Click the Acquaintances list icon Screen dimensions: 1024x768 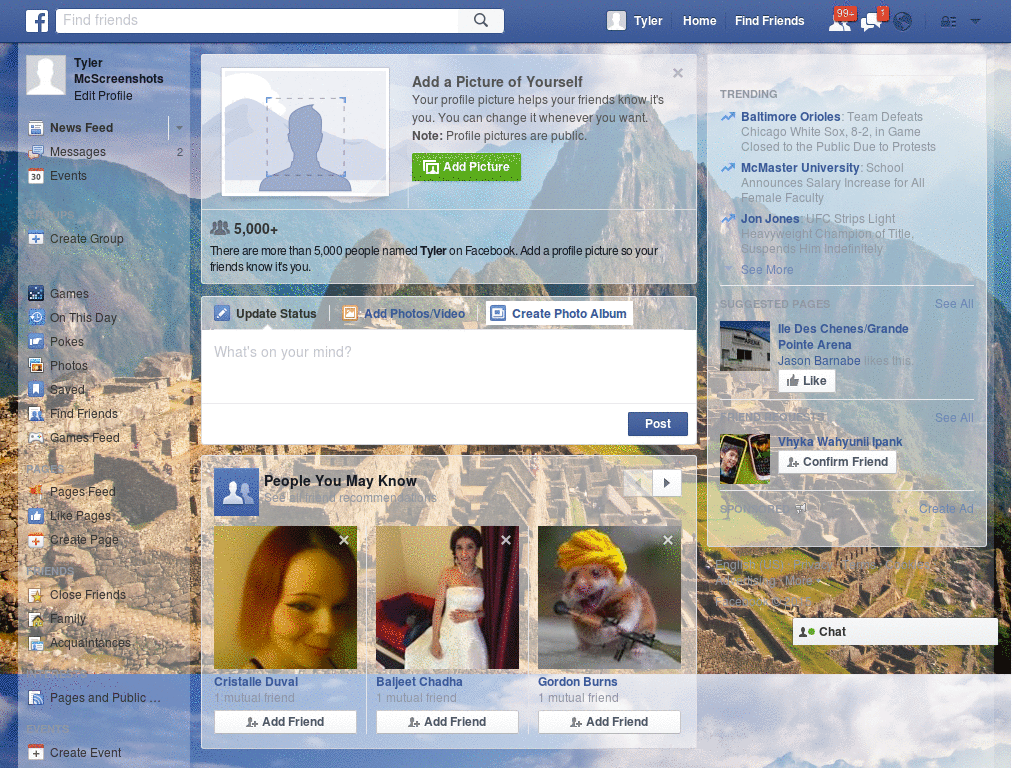36,643
